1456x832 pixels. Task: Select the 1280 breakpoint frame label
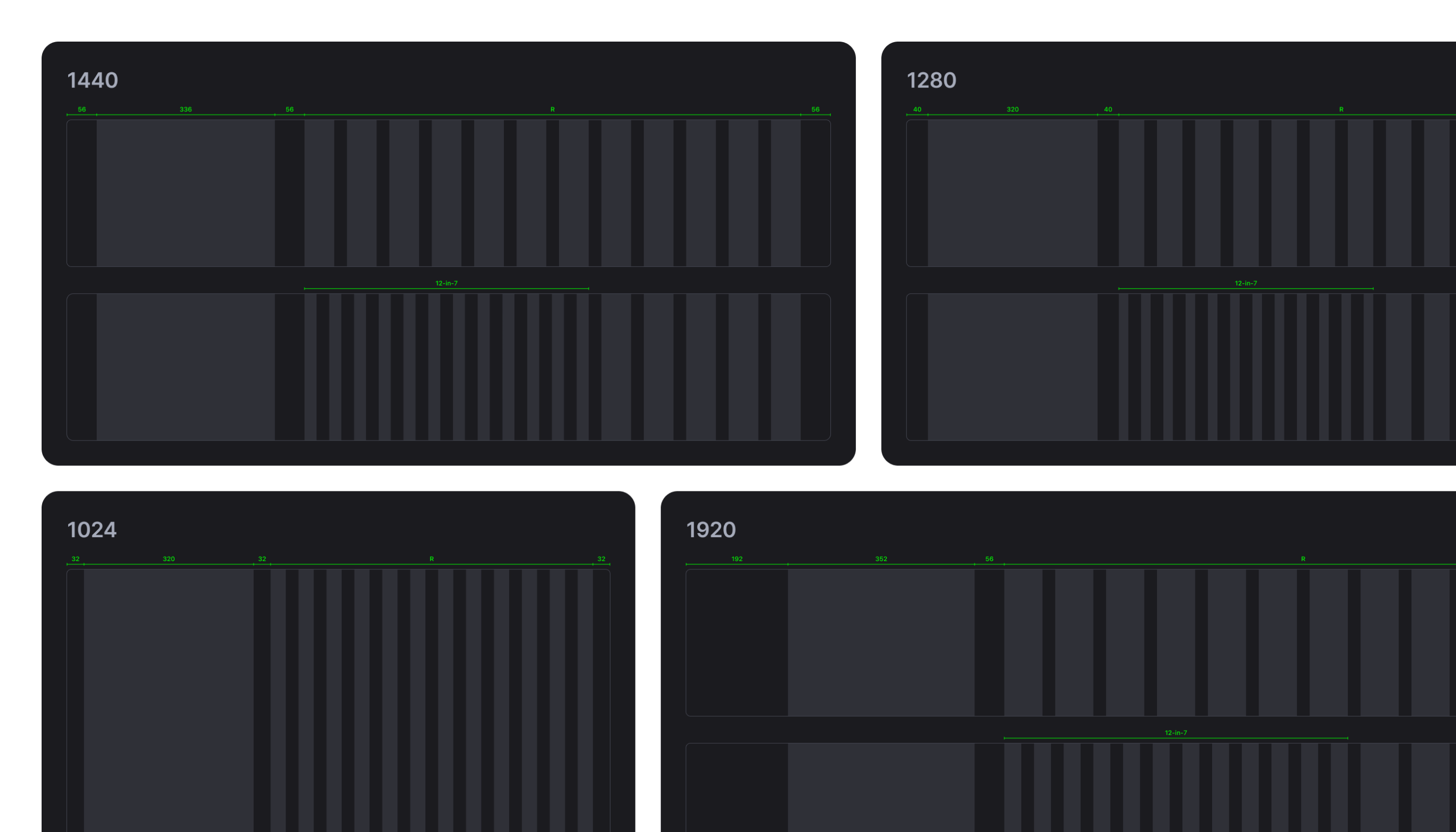coord(931,80)
